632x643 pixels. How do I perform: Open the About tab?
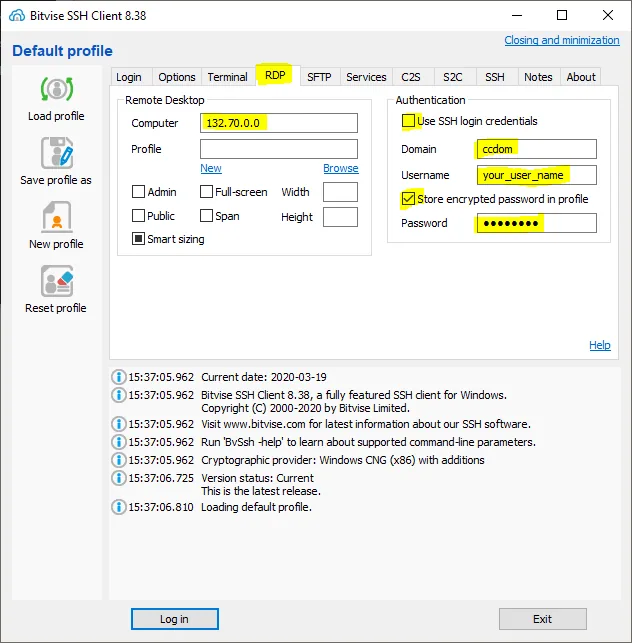(x=581, y=77)
